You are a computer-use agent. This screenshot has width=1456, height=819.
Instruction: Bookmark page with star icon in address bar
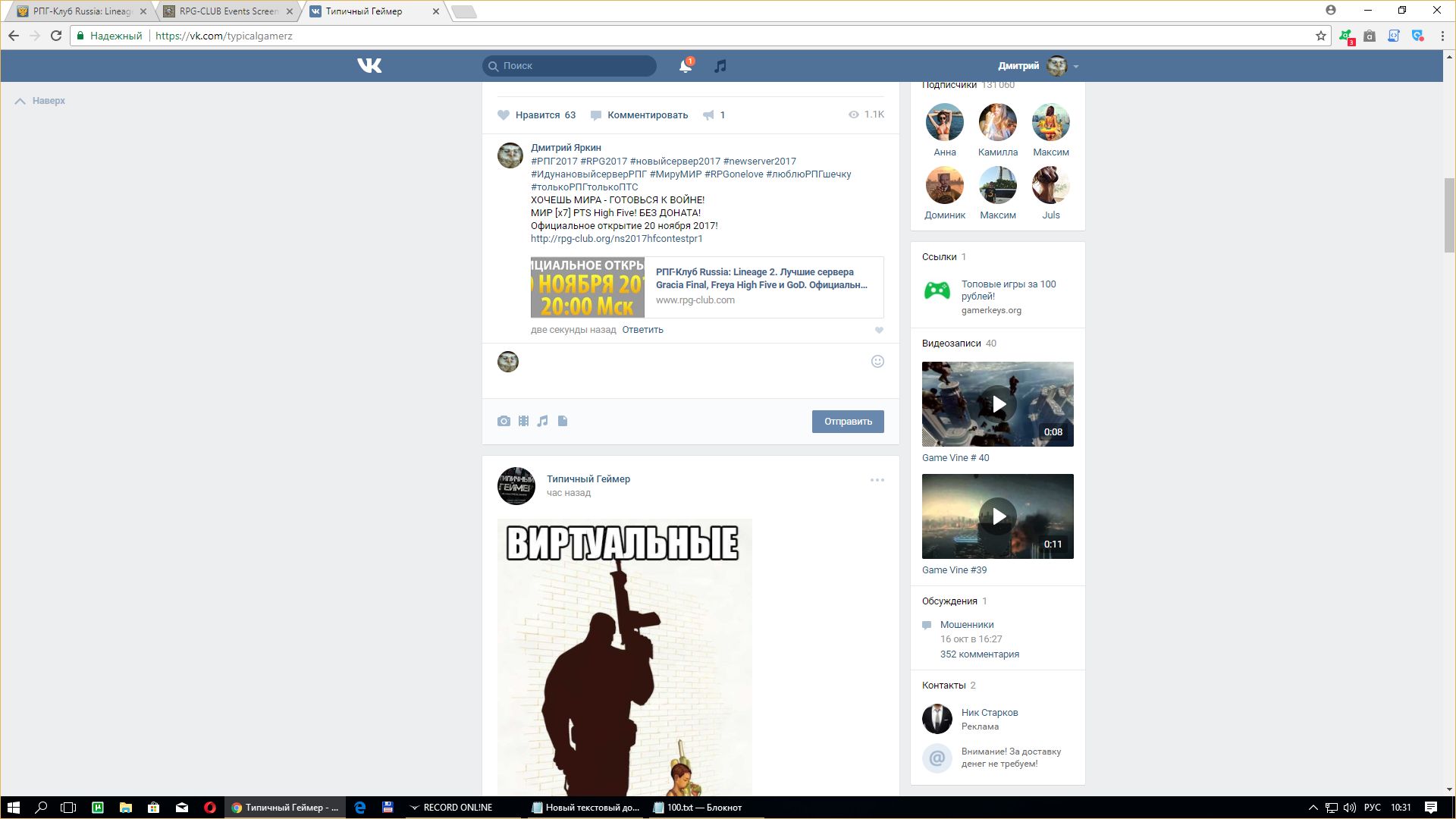tap(1320, 36)
